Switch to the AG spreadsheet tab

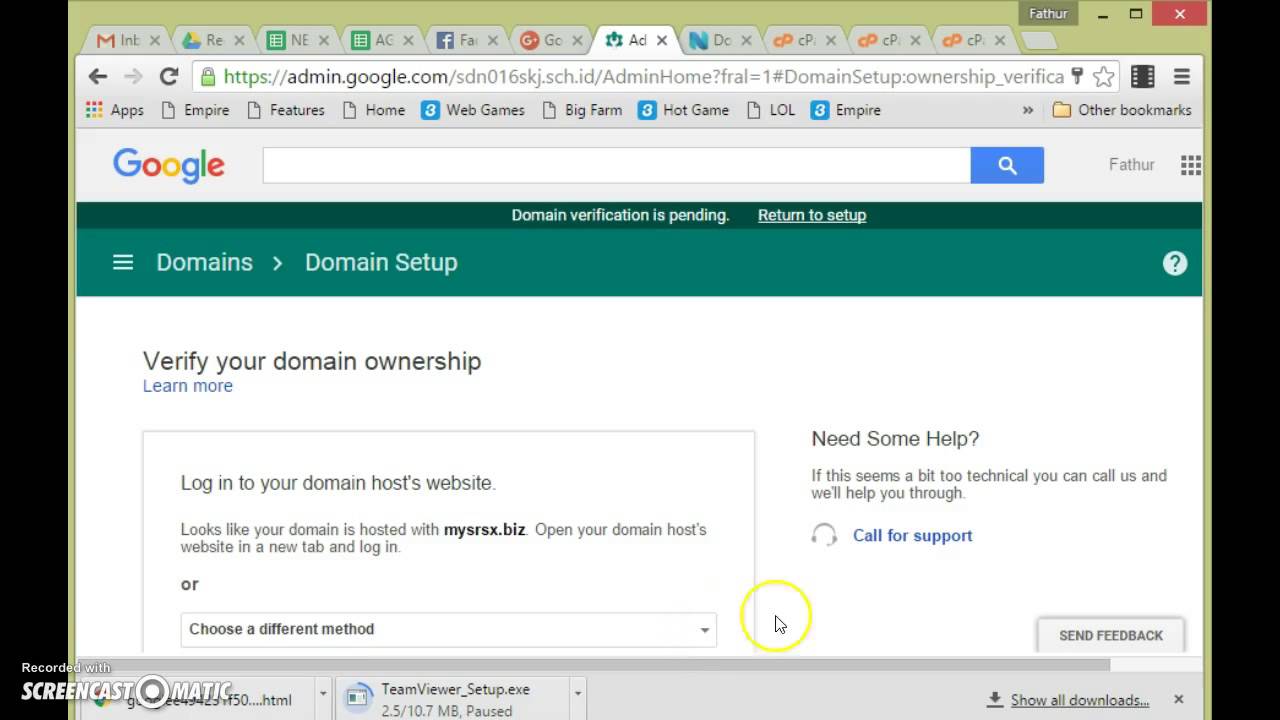tap(380, 41)
